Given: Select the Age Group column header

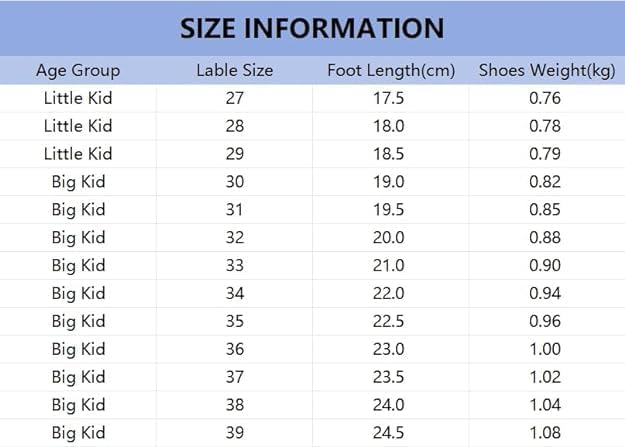Looking at the screenshot, I should (78, 70).
